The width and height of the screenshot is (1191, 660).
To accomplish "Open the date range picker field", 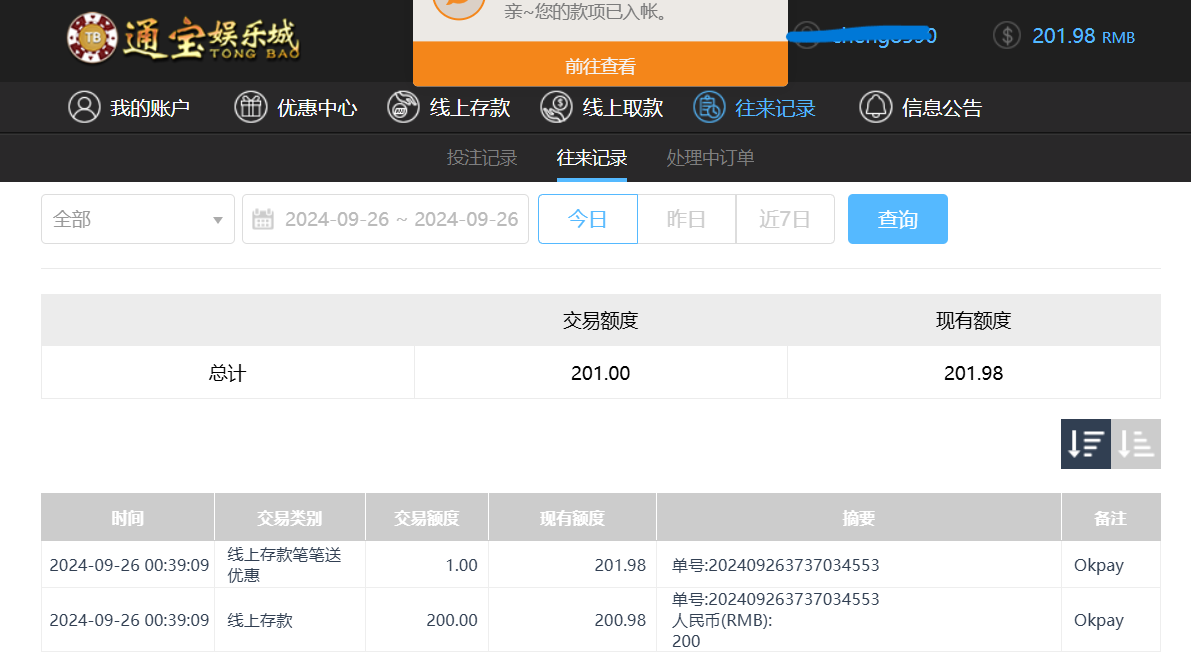I will pyautogui.click(x=400, y=219).
